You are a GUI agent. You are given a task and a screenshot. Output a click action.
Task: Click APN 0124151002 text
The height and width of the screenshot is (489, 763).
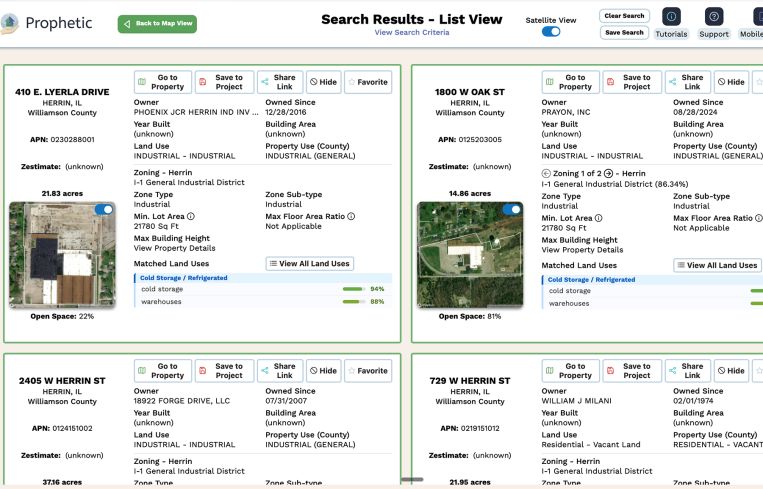(62, 429)
